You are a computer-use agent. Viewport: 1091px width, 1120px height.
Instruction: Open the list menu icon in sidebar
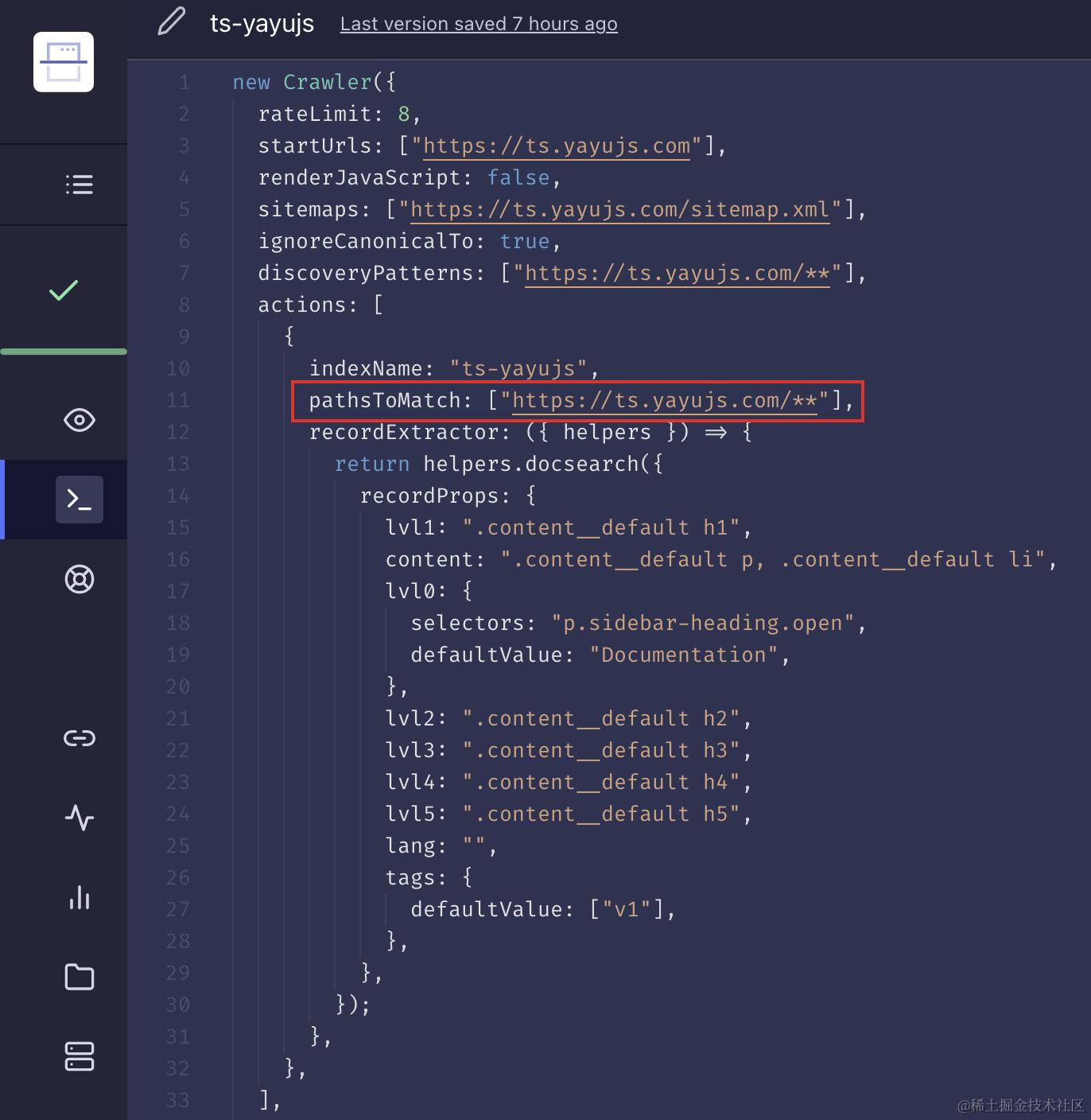pyautogui.click(x=79, y=185)
